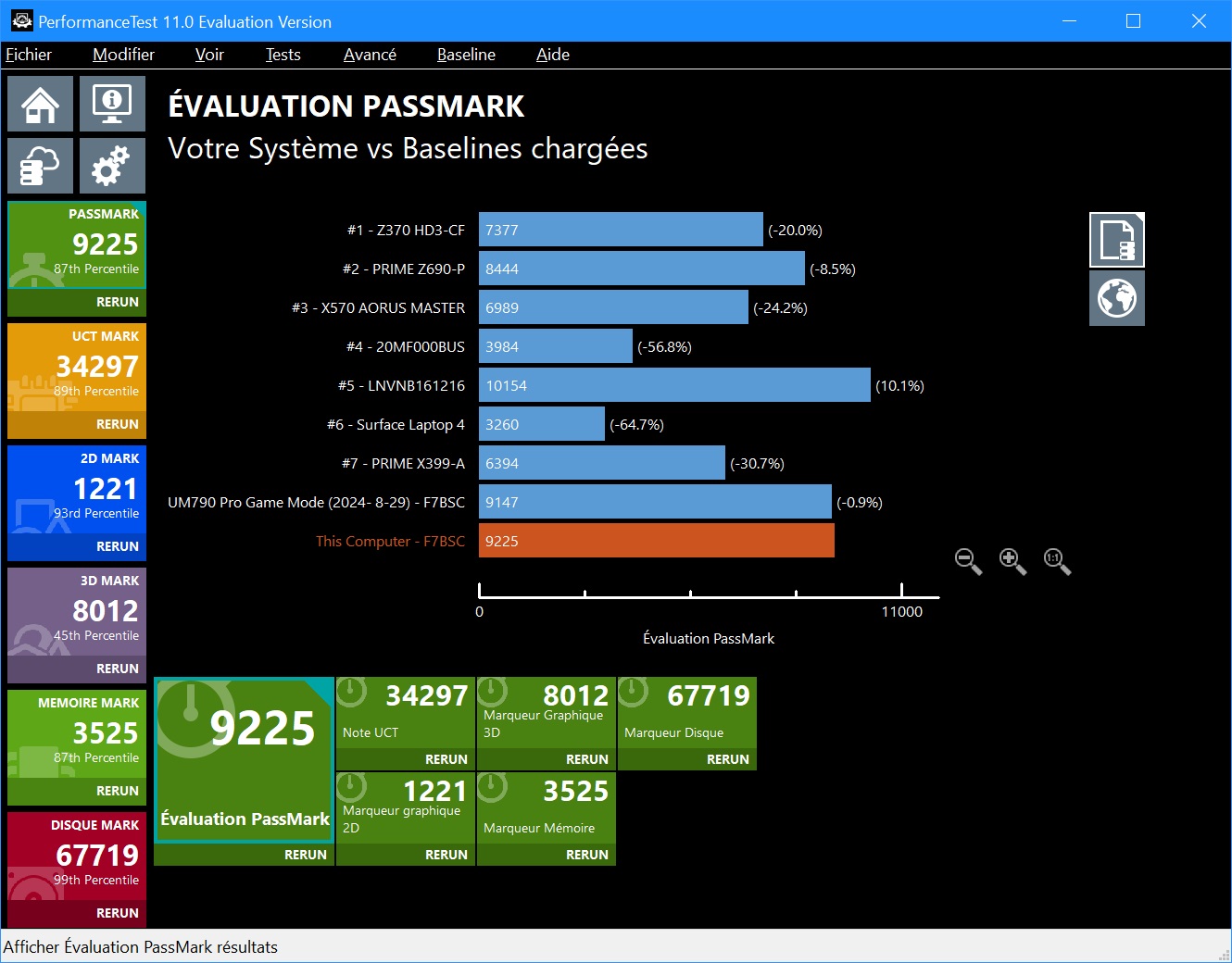Zoom in the chart with the plus magnifier
Screen dimensions: 1232x963
coord(1012,560)
